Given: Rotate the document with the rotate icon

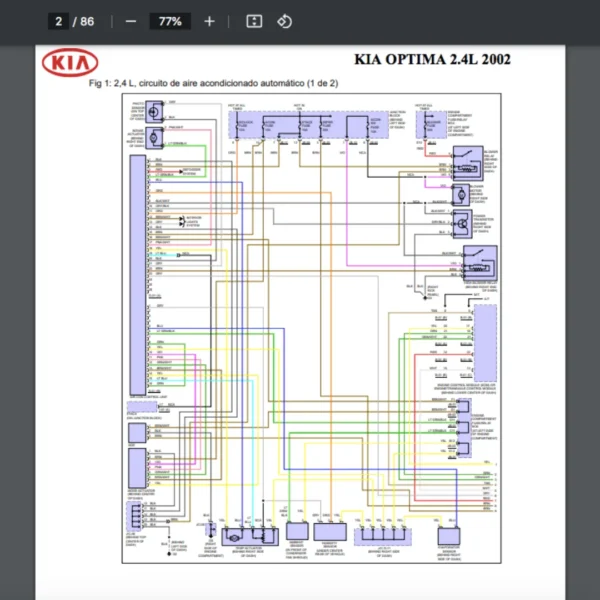Looking at the screenshot, I should pos(284,21).
